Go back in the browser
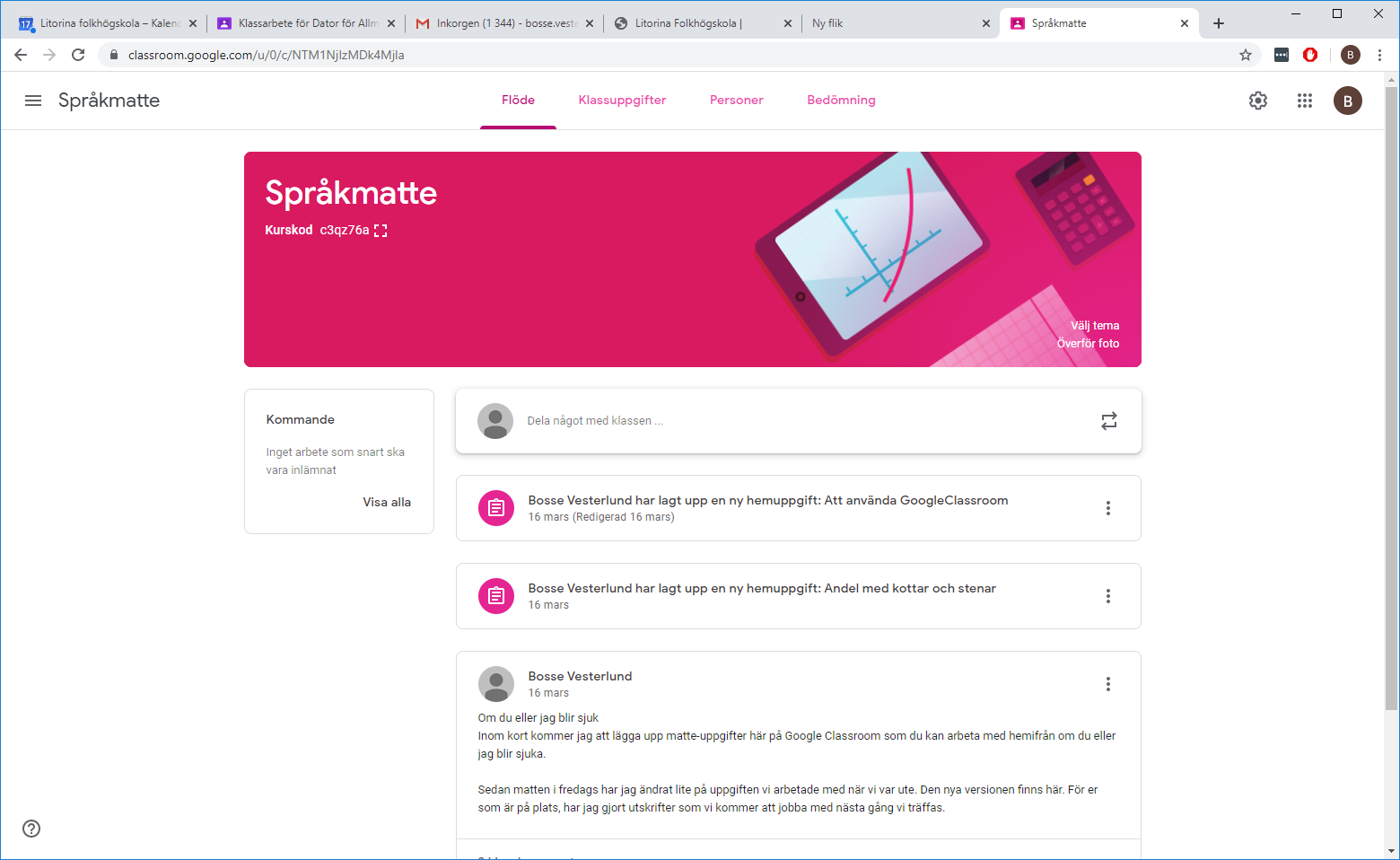The width and height of the screenshot is (1400, 860). [x=21, y=55]
